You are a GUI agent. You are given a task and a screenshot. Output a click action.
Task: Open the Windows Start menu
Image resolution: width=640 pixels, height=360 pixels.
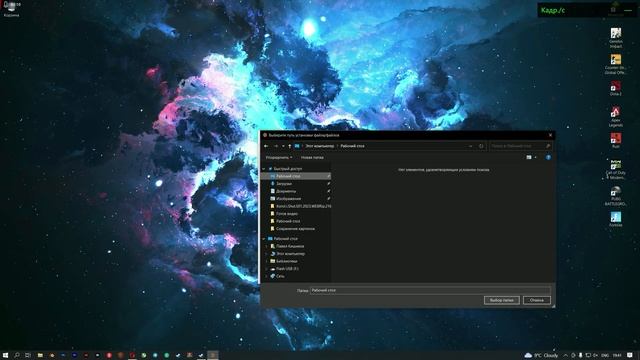point(5,355)
